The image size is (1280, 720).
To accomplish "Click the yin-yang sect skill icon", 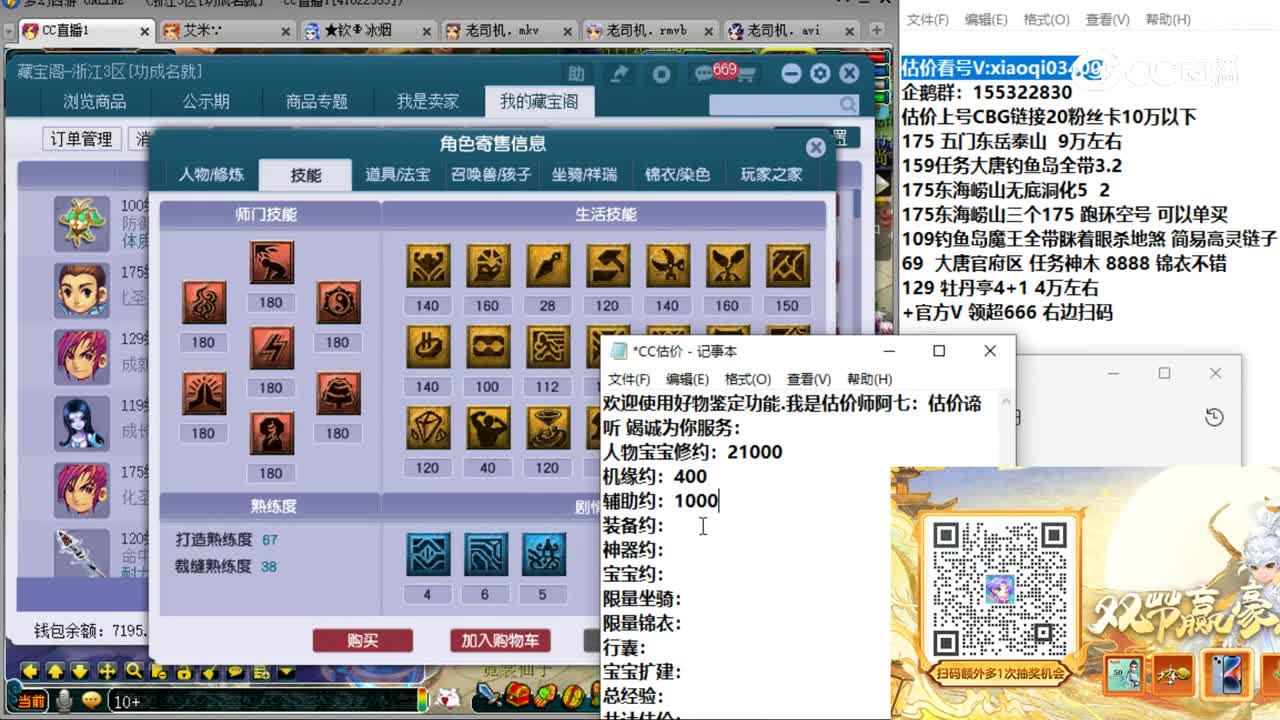I will pos(338,302).
